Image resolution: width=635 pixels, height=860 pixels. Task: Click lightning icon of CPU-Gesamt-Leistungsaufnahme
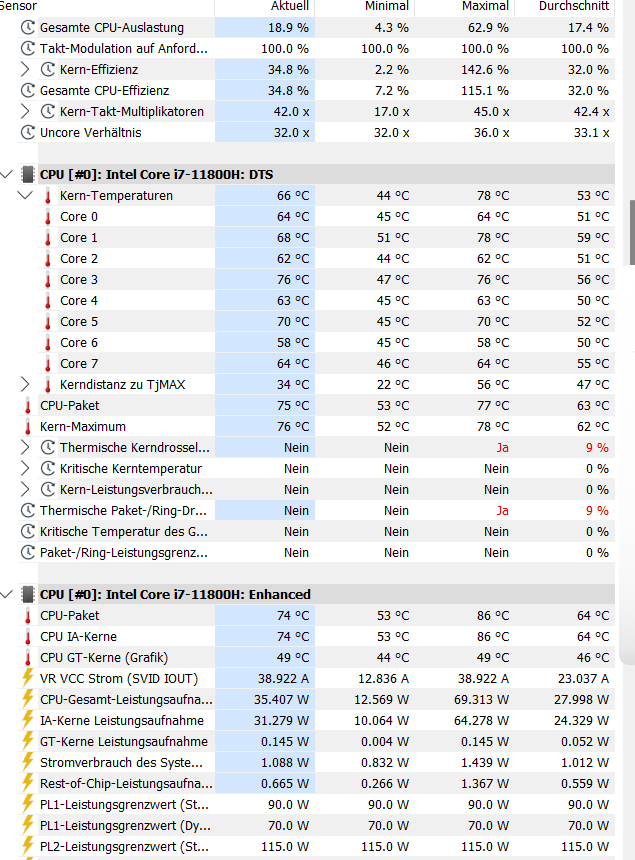click(28, 699)
